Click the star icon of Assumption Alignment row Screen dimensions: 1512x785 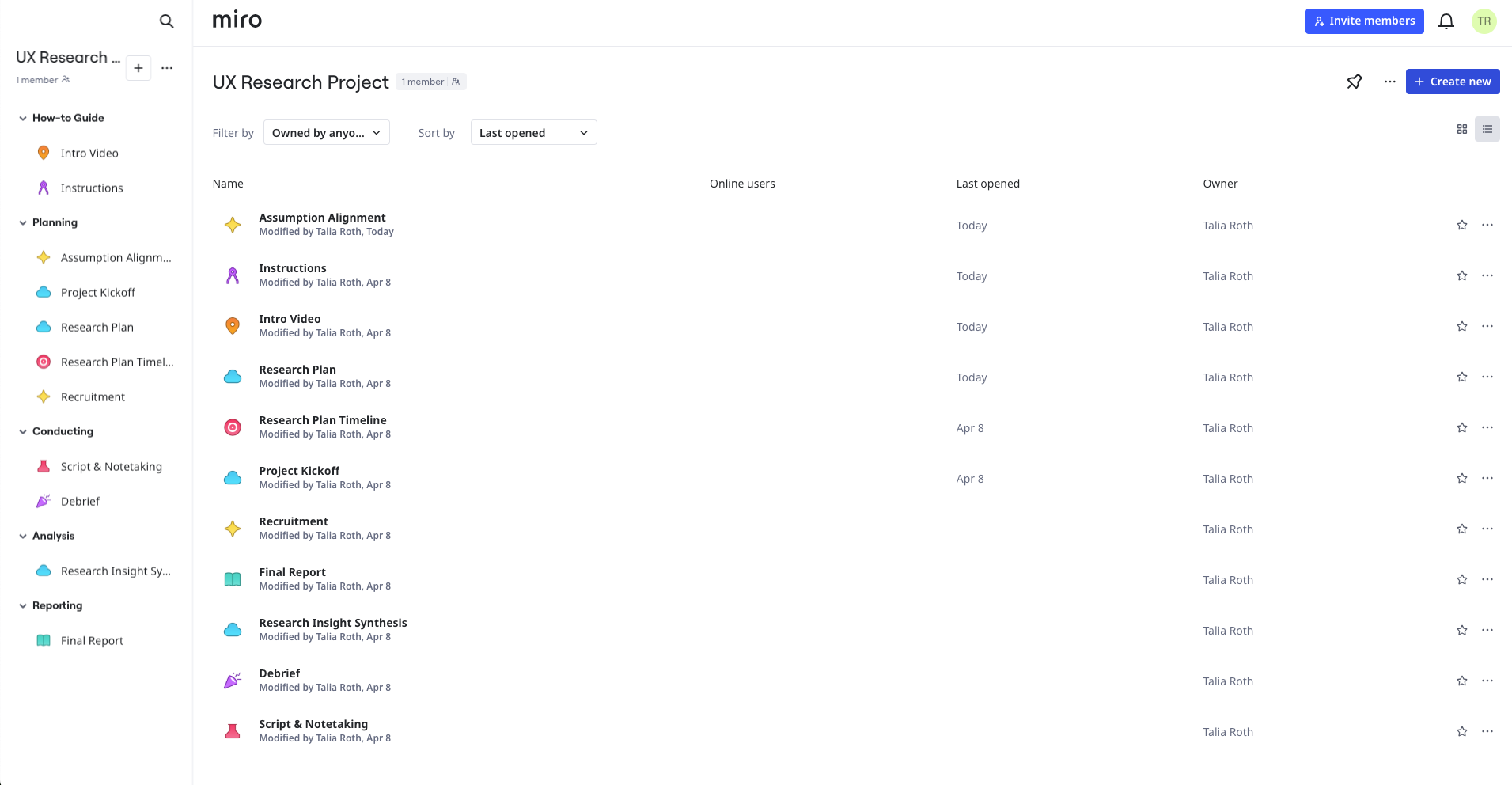233,225
